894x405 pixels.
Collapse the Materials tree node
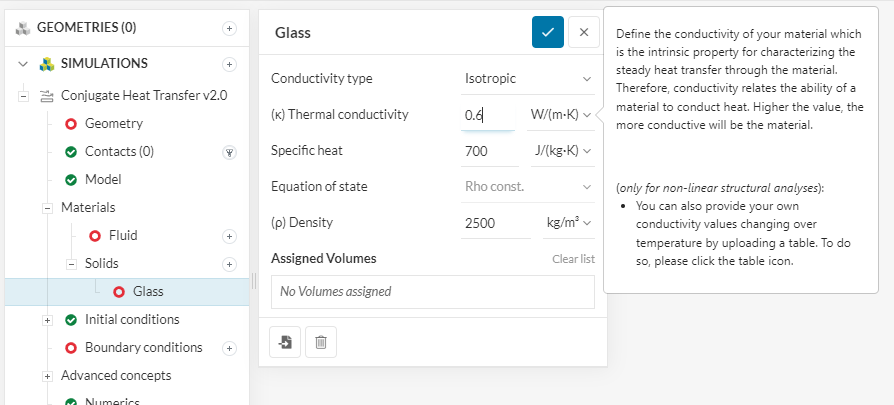47,208
